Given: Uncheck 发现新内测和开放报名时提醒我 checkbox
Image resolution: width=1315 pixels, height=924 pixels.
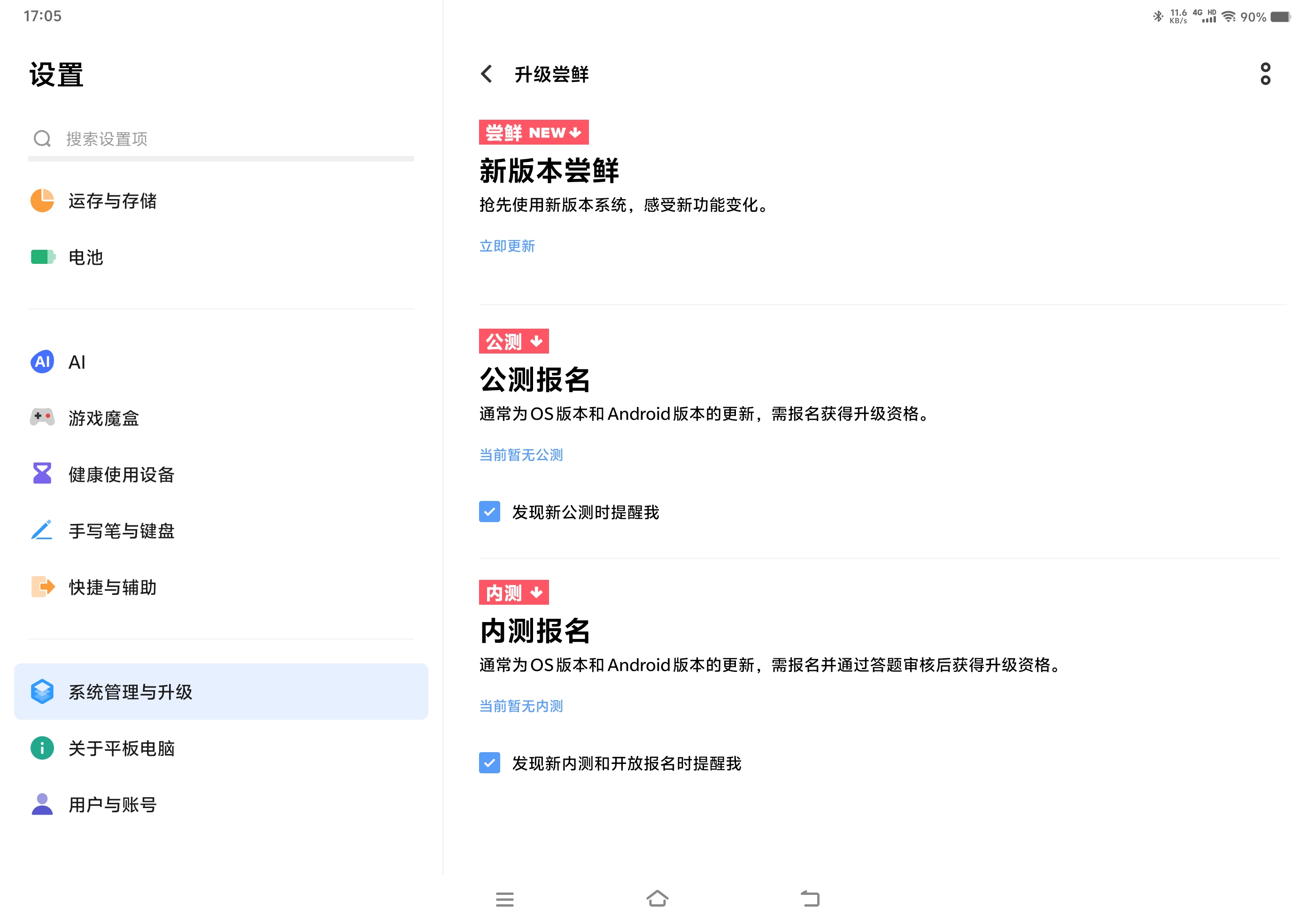Looking at the screenshot, I should click(x=490, y=763).
